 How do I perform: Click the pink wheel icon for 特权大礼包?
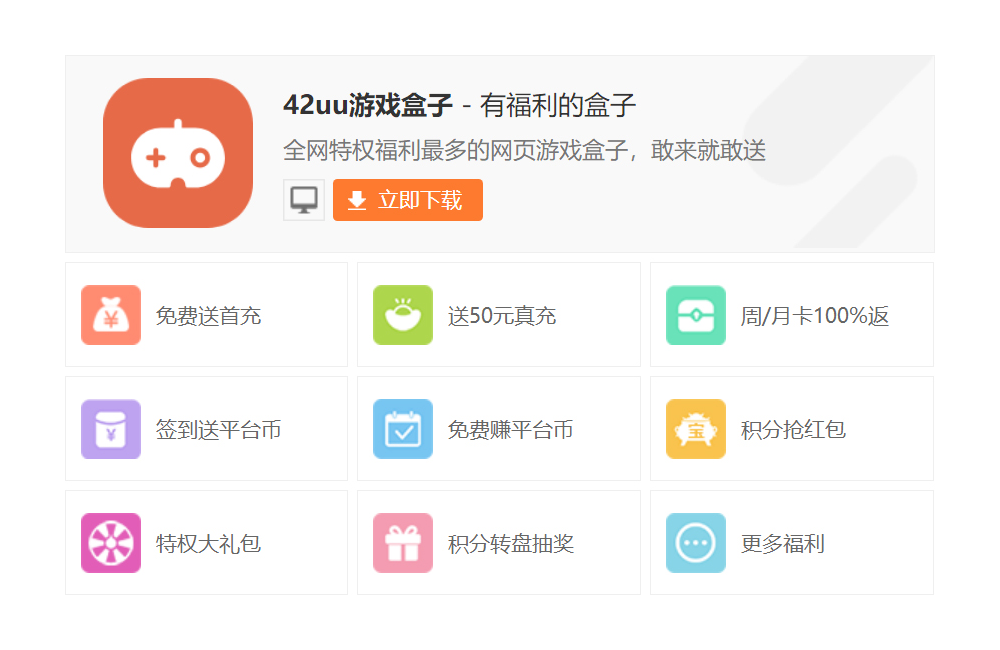(x=111, y=543)
